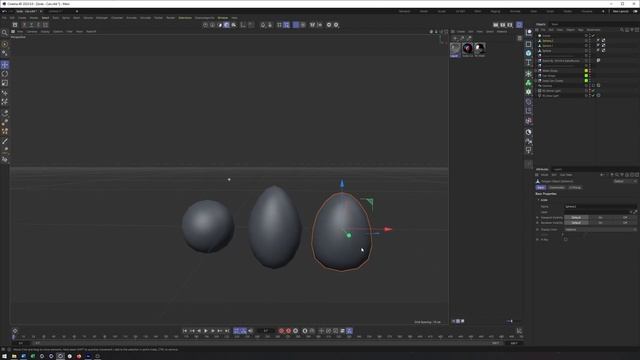Toggle the top object's enable checkmark
The height and width of the screenshot is (360, 640).
(593, 36)
